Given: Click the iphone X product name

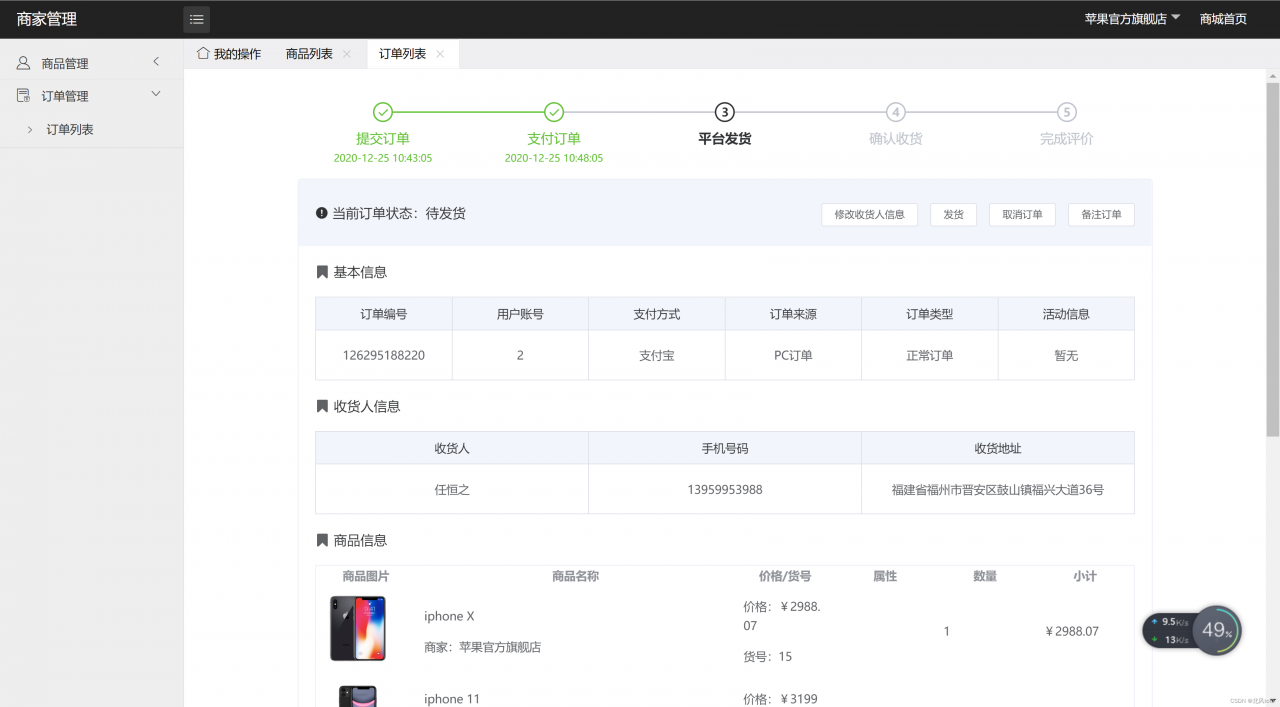Looking at the screenshot, I should click(x=449, y=616).
